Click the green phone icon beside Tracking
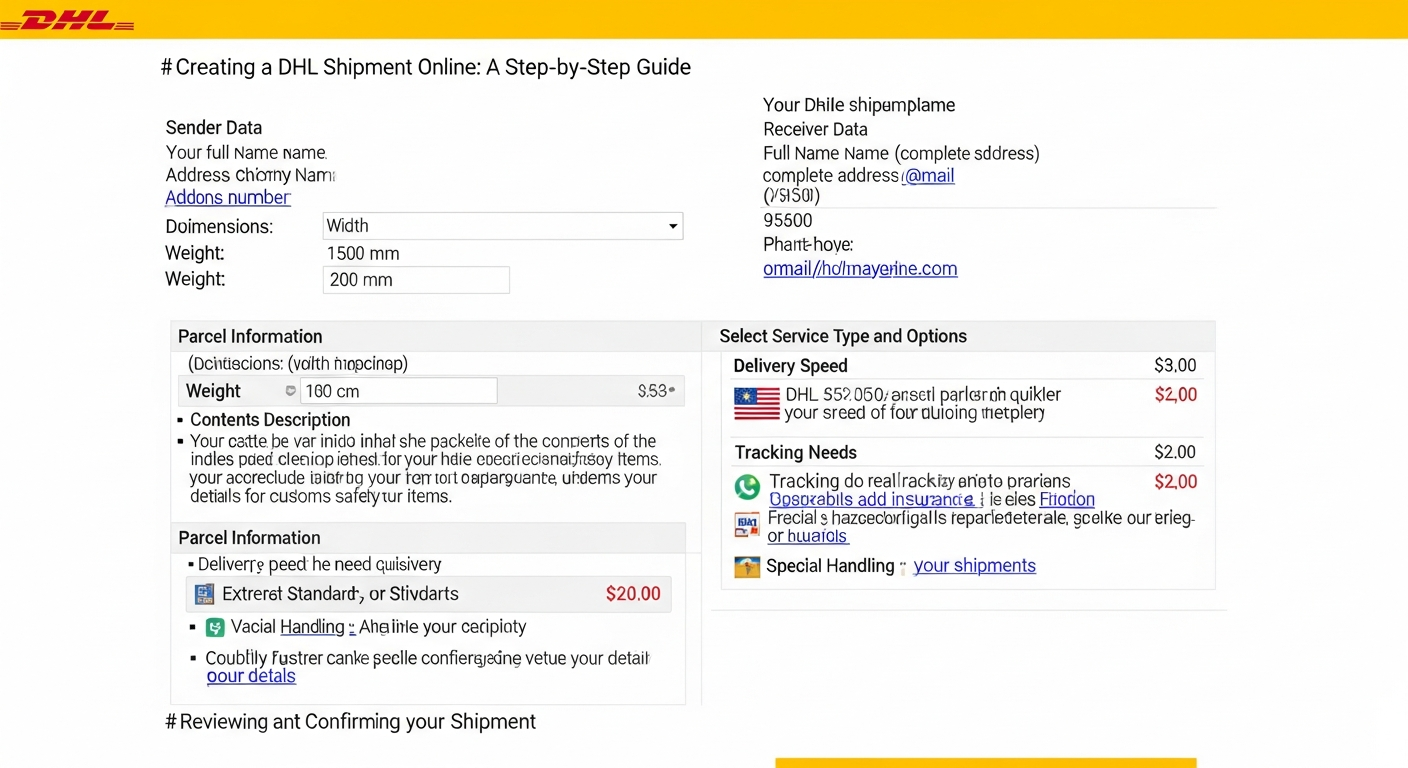Viewport: 1408px width, 768px height. point(747,487)
